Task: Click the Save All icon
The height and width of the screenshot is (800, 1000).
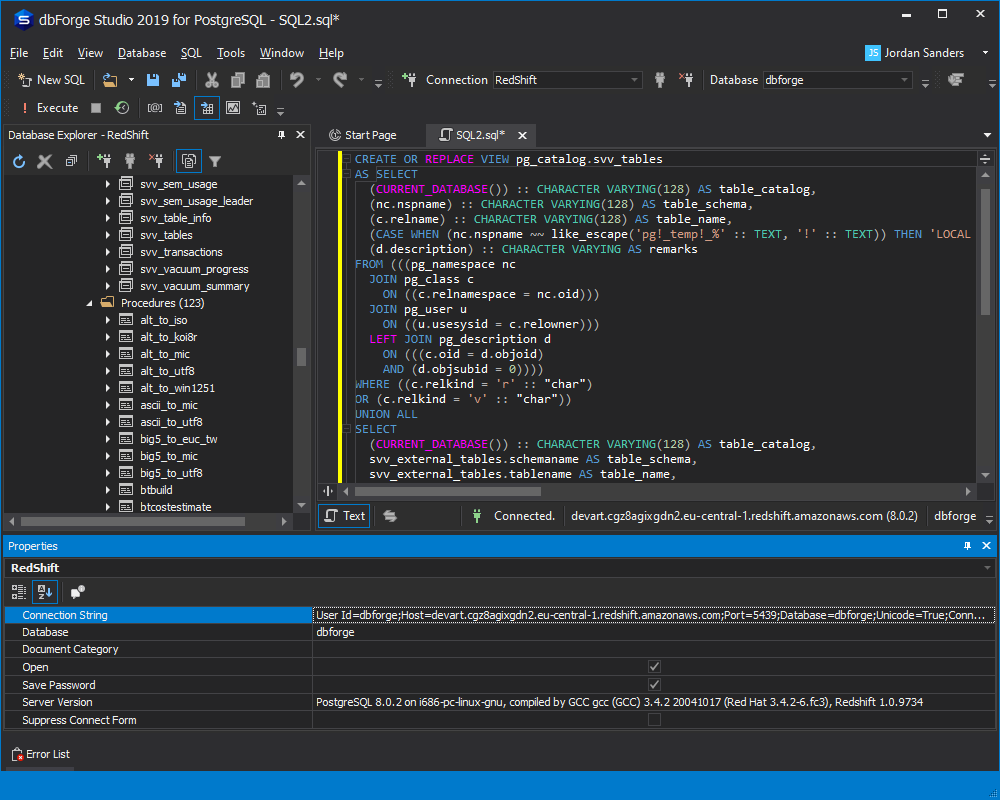Action: click(179, 80)
